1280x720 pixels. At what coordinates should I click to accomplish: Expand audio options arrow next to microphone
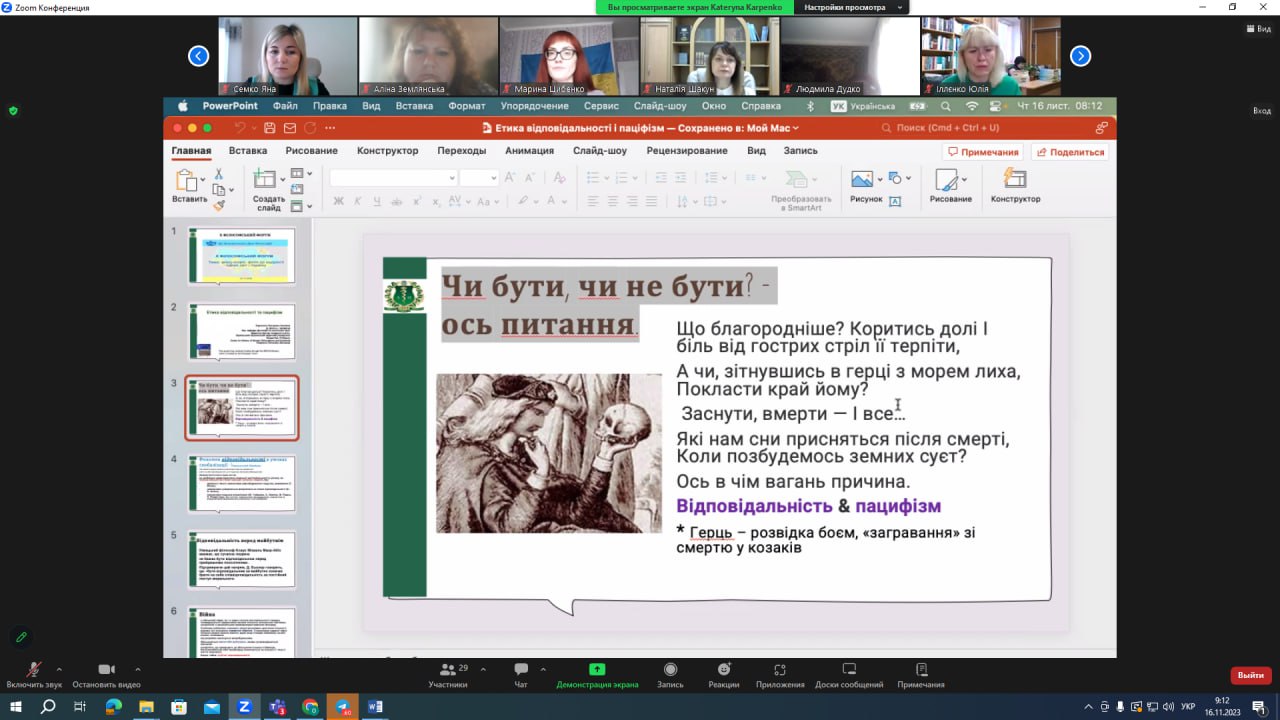(x=58, y=669)
